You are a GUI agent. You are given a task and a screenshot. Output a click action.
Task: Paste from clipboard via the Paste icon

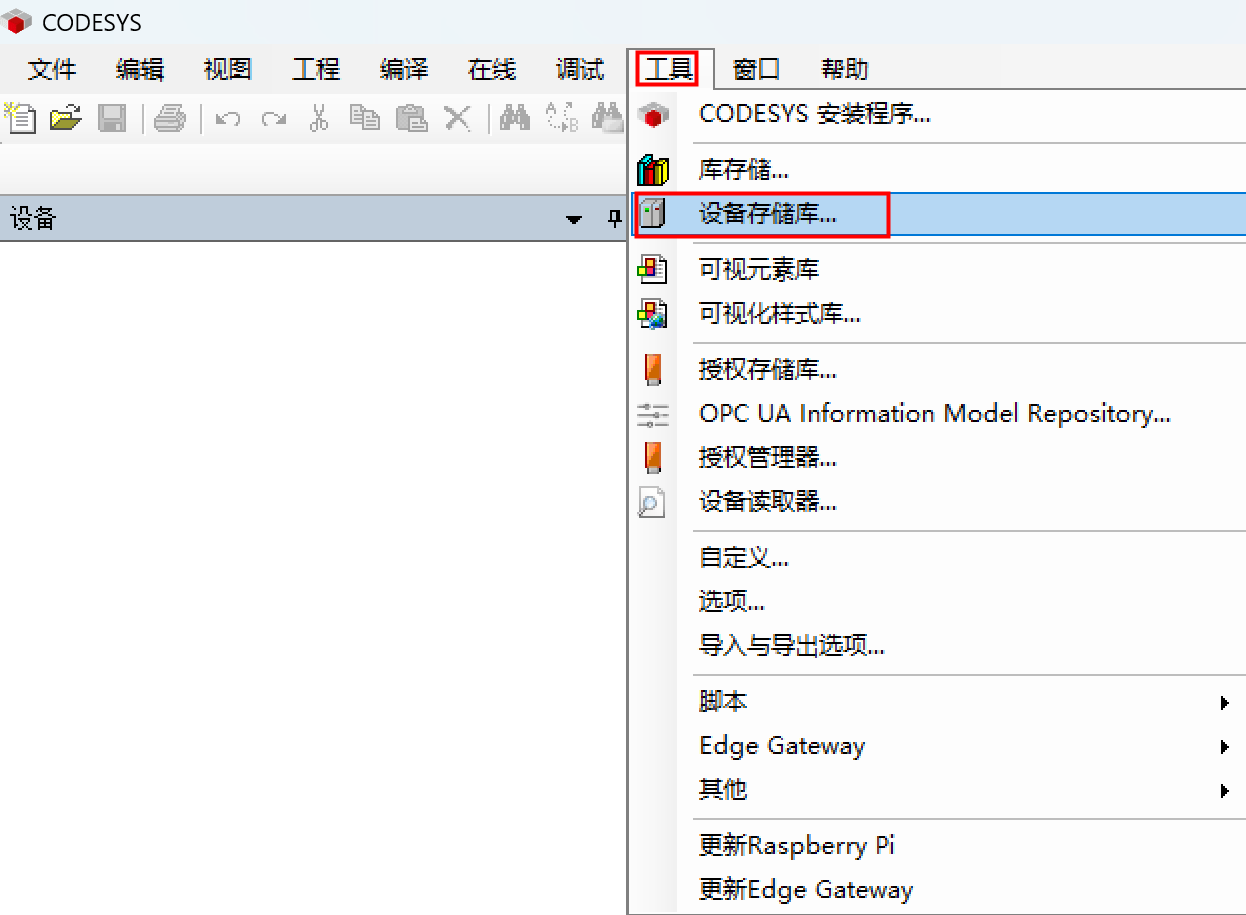pyautogui.click(x=411, y=117)
